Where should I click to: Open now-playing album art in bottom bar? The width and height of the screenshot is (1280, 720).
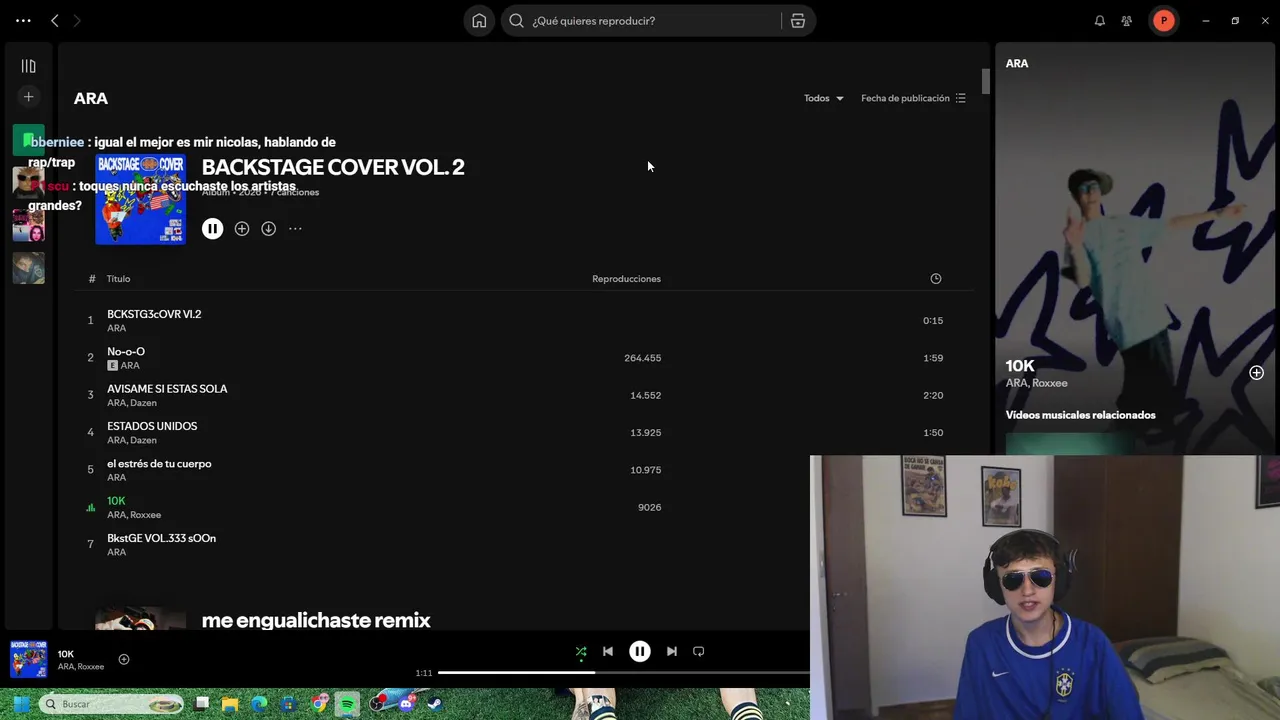[28, 659]
